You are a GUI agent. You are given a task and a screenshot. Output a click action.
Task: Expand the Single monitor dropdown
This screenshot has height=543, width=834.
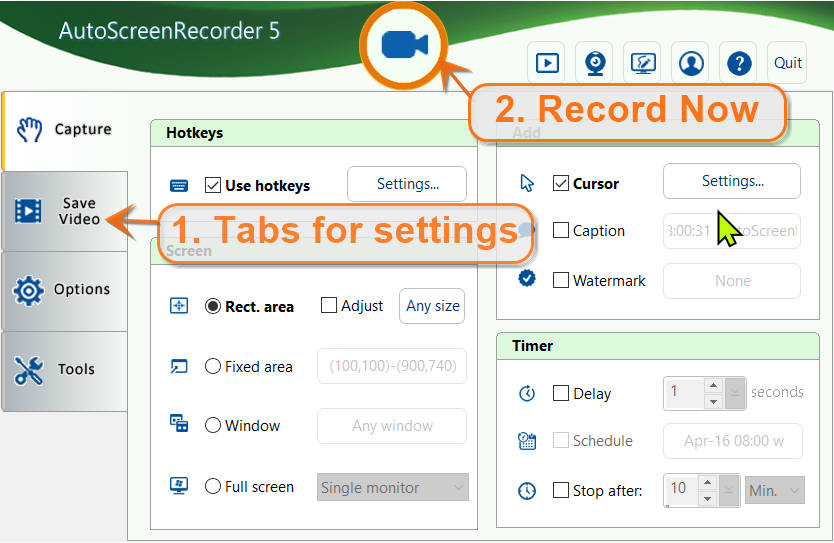coord(393,488)
